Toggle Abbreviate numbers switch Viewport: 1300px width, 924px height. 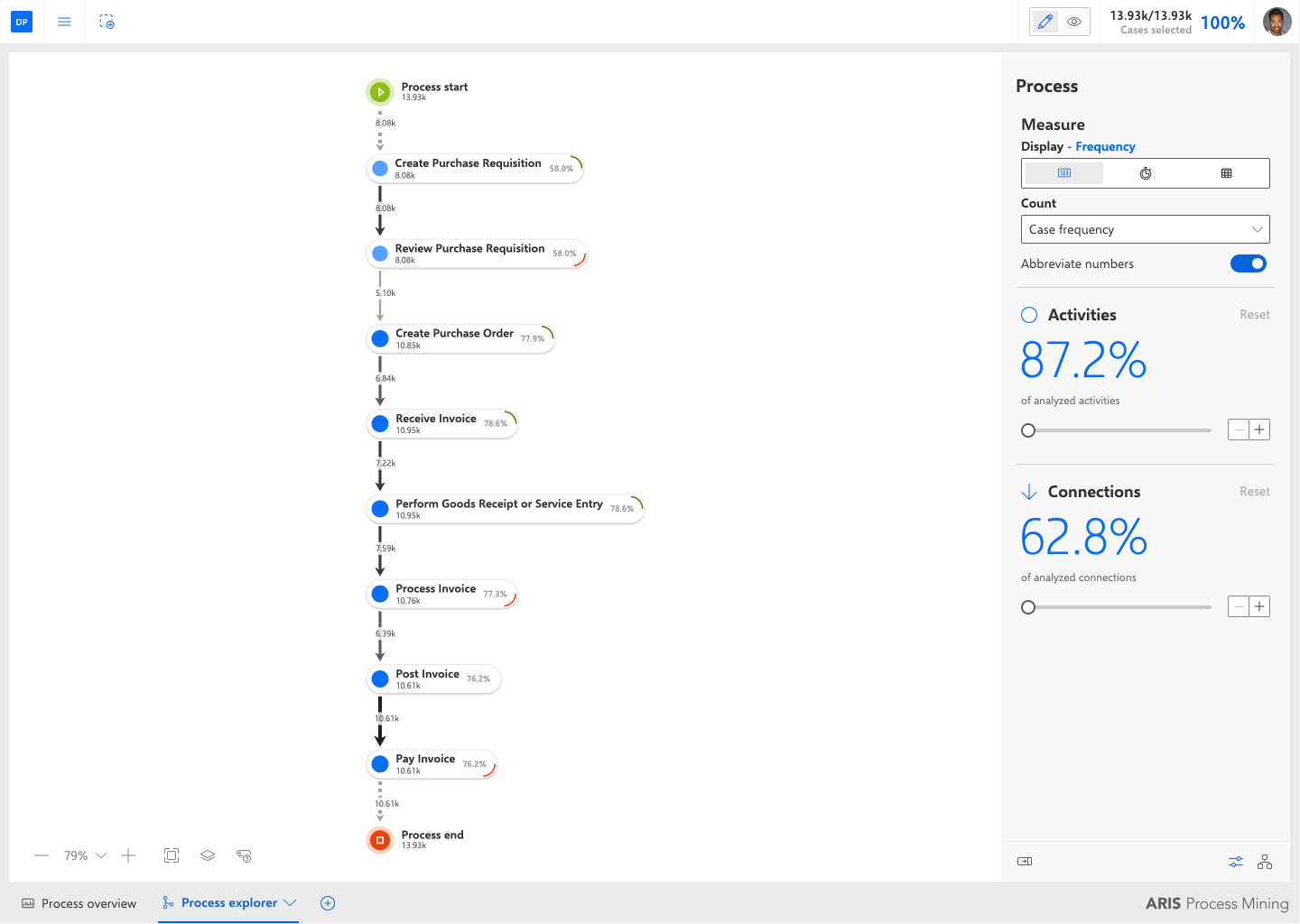(x=1249, y=263)
